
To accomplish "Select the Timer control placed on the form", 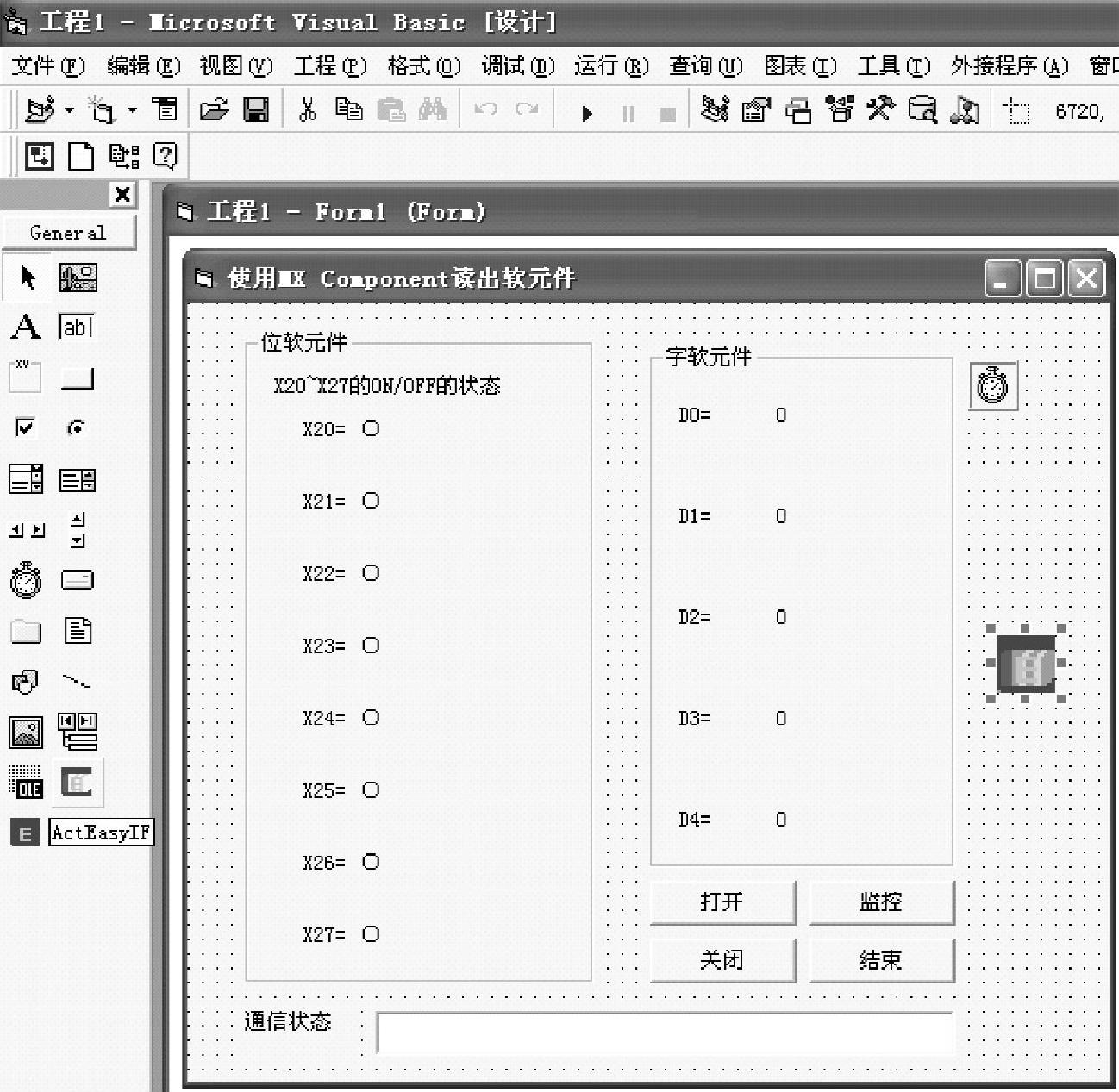I will [x=993, y=385].
